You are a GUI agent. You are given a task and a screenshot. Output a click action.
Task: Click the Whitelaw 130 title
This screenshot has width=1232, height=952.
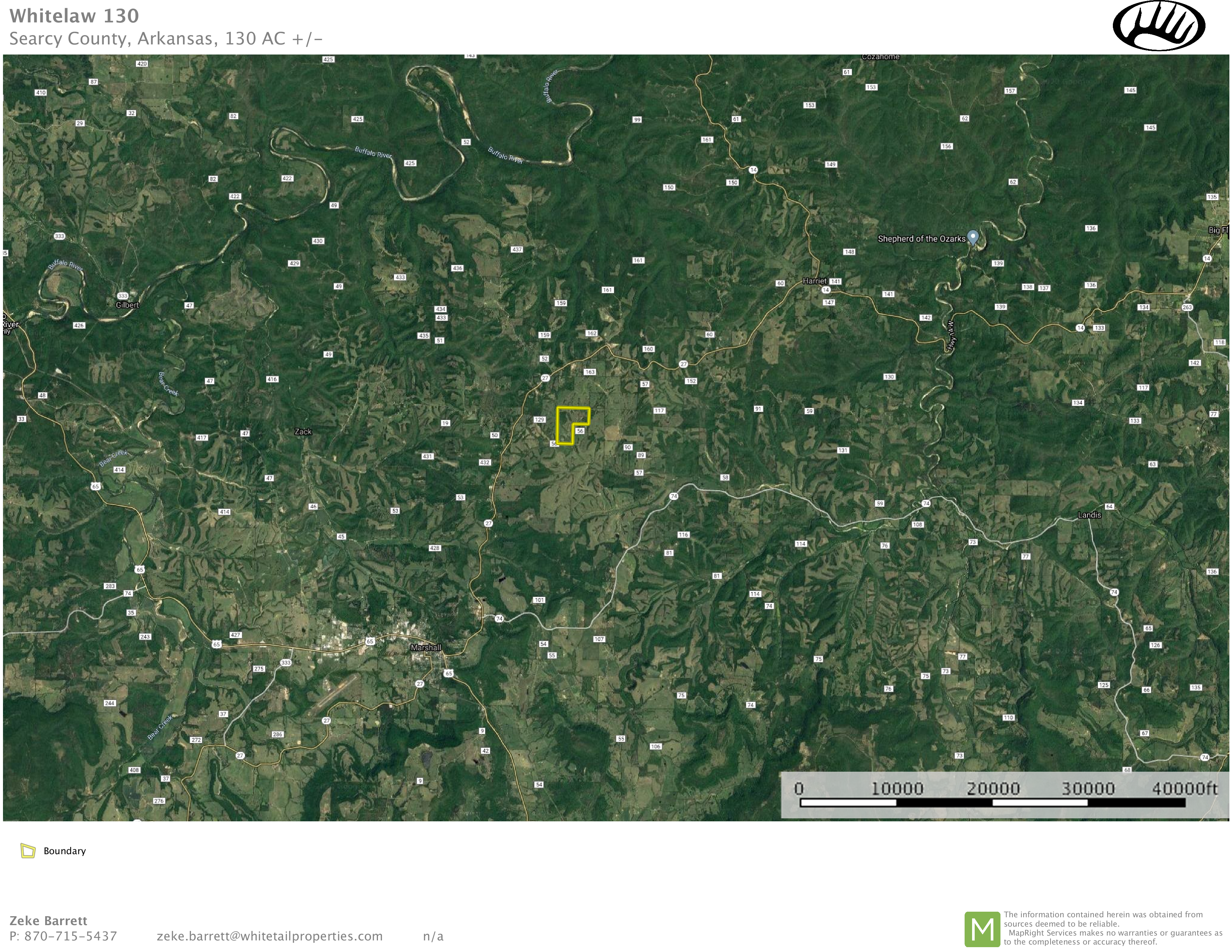tap(74, 16)
